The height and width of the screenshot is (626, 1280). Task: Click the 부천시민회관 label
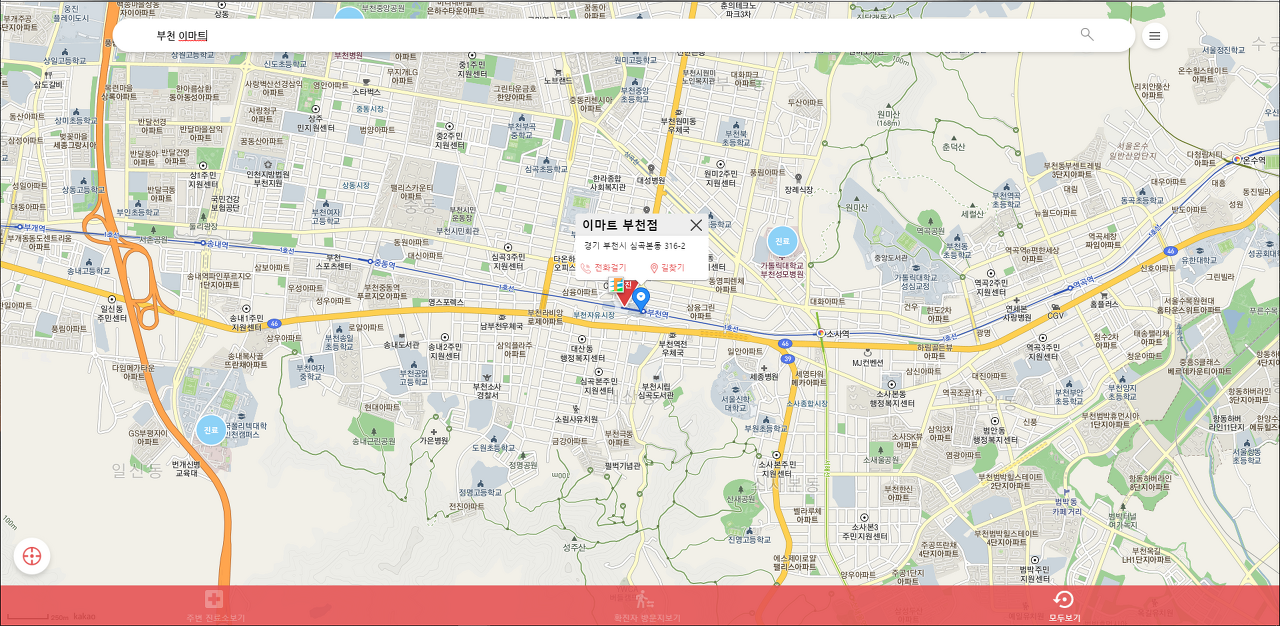pyautogui.click(x=457, y=230)
